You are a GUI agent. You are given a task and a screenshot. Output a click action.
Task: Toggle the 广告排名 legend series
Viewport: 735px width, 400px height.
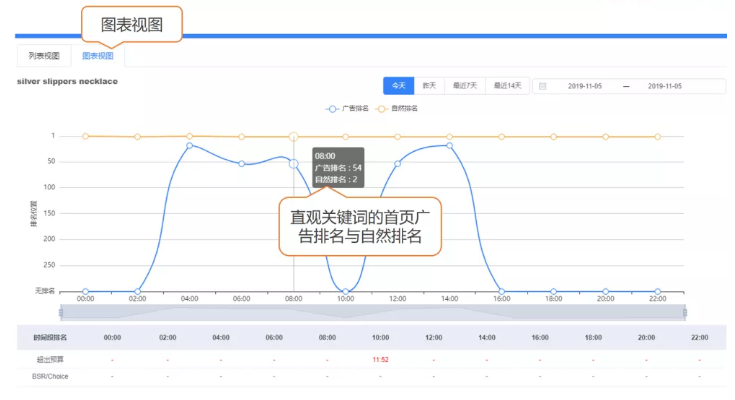pyautogui.click(x=347, y=109)
